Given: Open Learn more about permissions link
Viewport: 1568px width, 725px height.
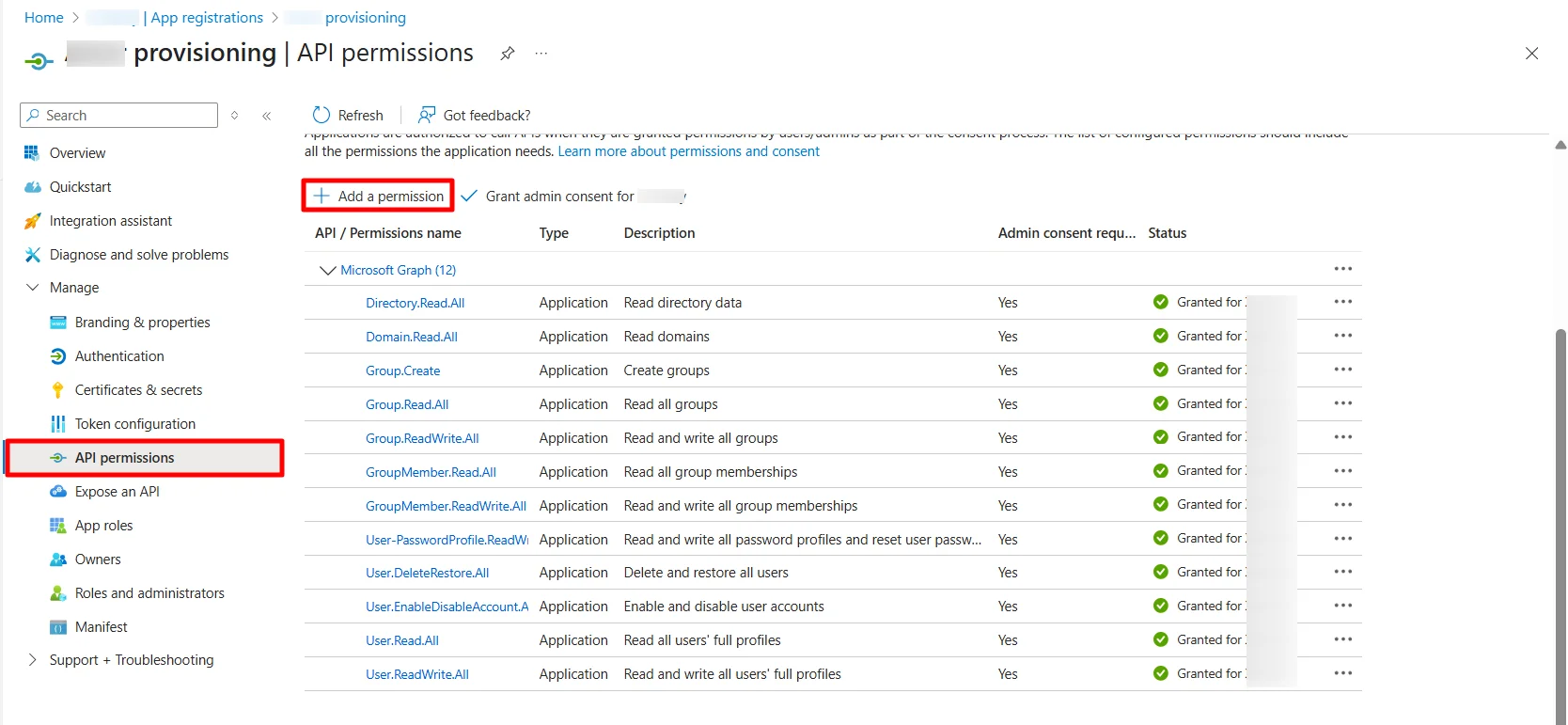Looking at the screenshot, I should (688, 151).
